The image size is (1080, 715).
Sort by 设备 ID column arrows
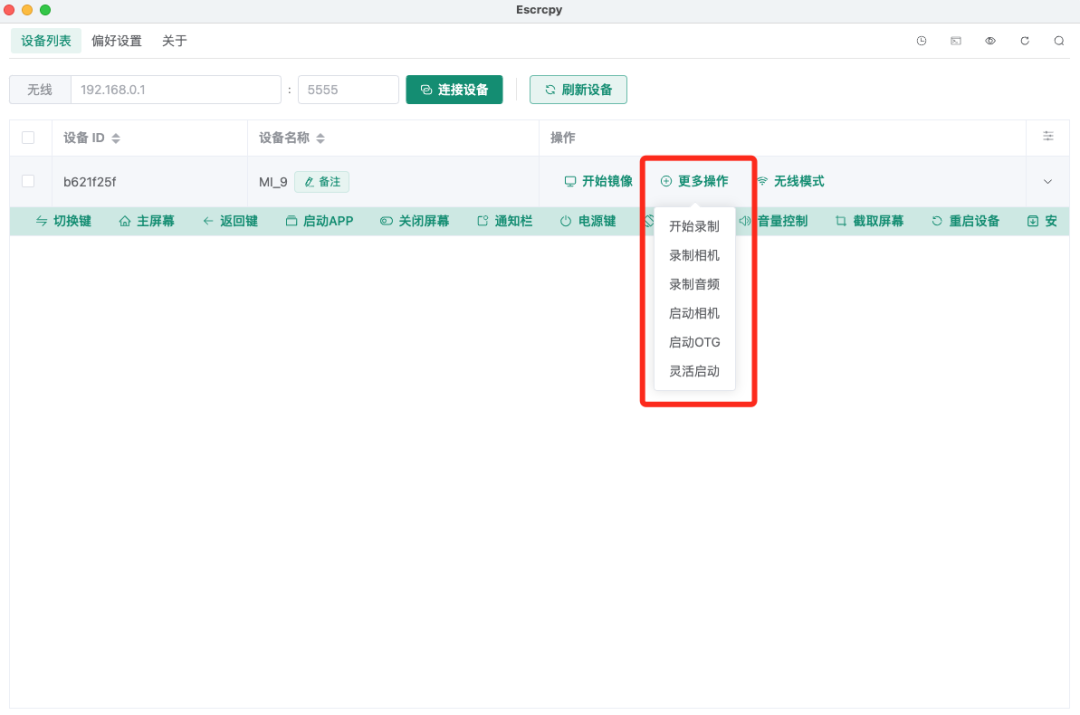point(116,138)
